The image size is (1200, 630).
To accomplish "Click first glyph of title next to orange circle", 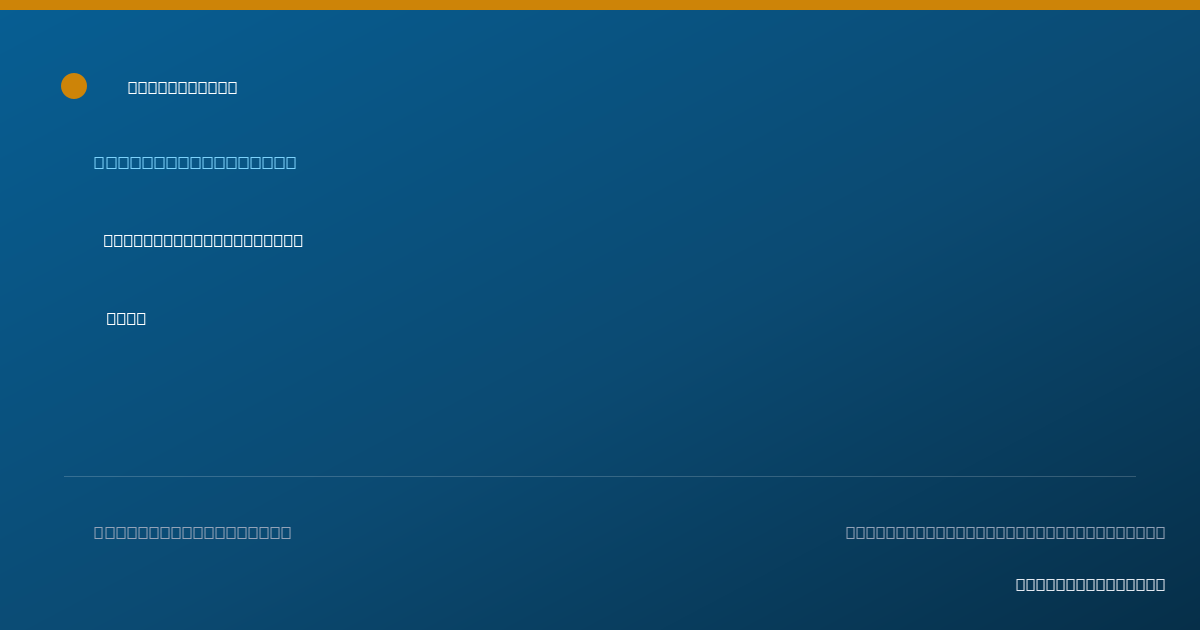I will pyautogui.click(x=133, y=88).
